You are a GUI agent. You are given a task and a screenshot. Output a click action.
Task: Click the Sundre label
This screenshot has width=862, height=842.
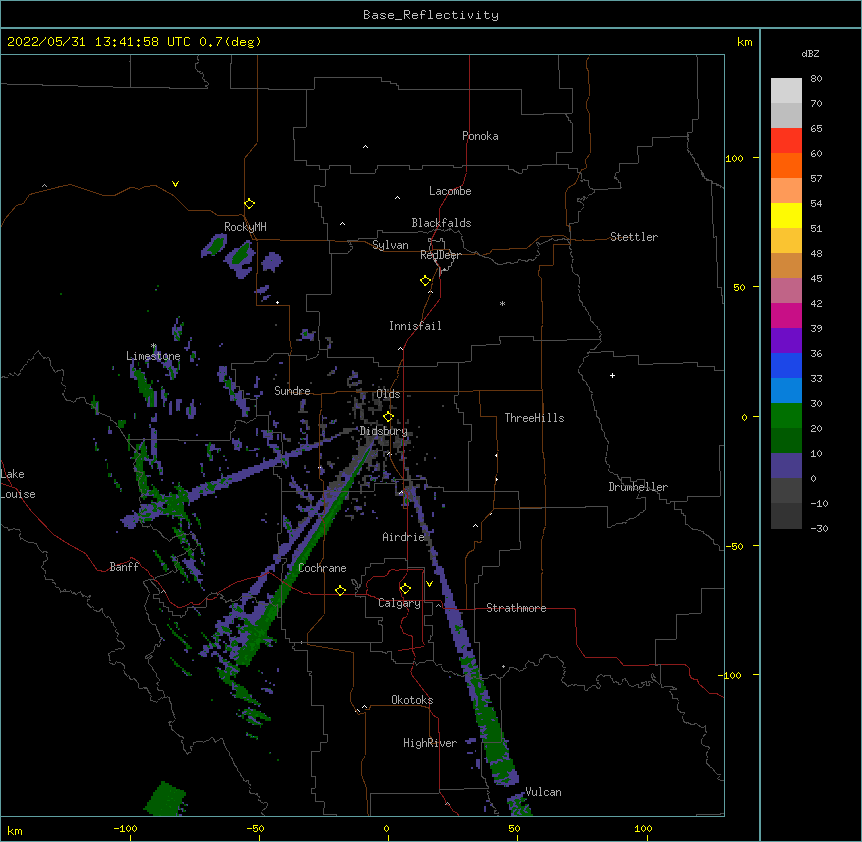(x=292, y=391)
